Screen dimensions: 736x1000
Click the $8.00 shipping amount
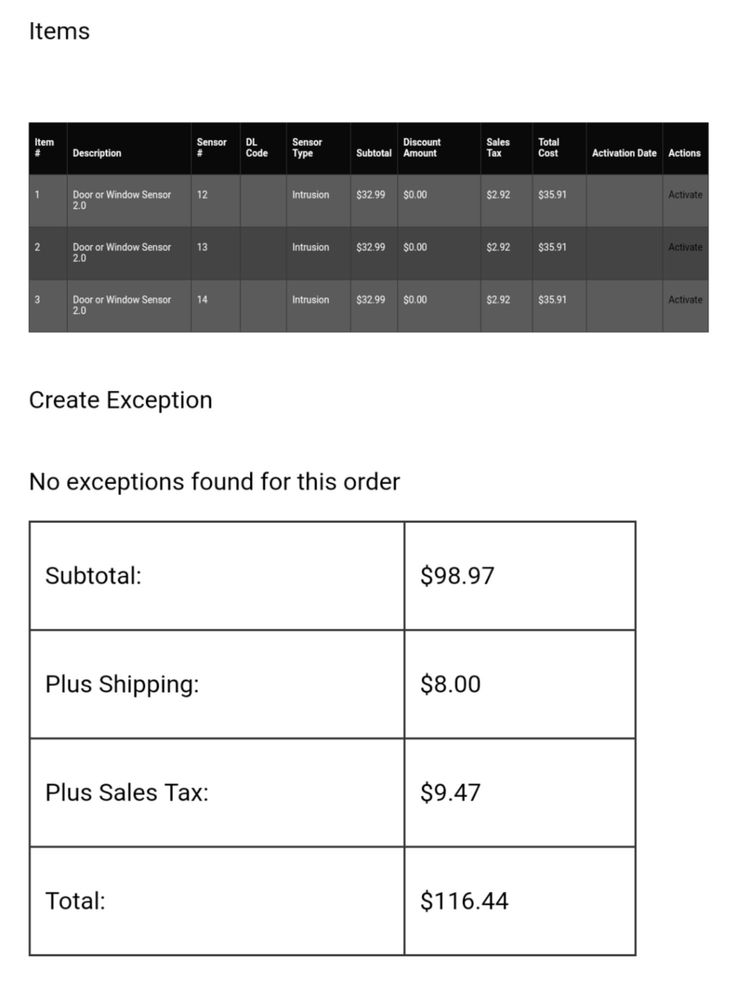[450, 684]
